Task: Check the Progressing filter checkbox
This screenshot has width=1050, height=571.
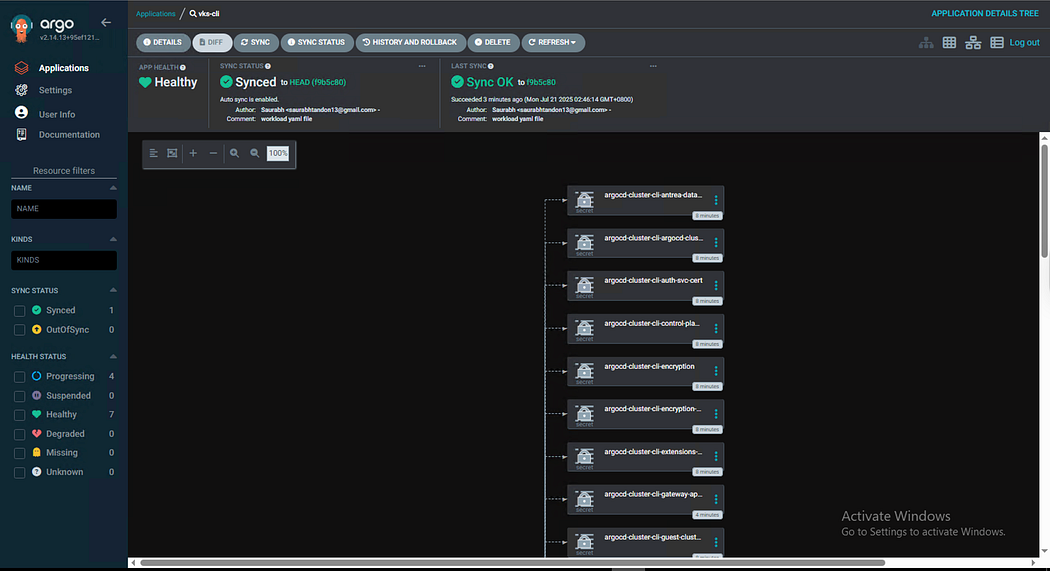Action: 19,377
